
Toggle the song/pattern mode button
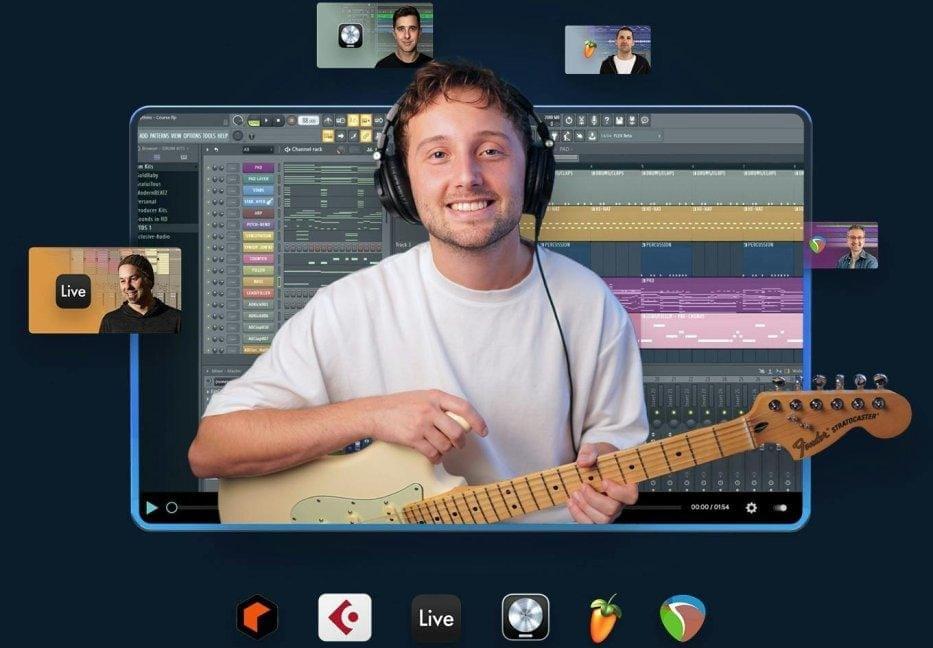253,123
